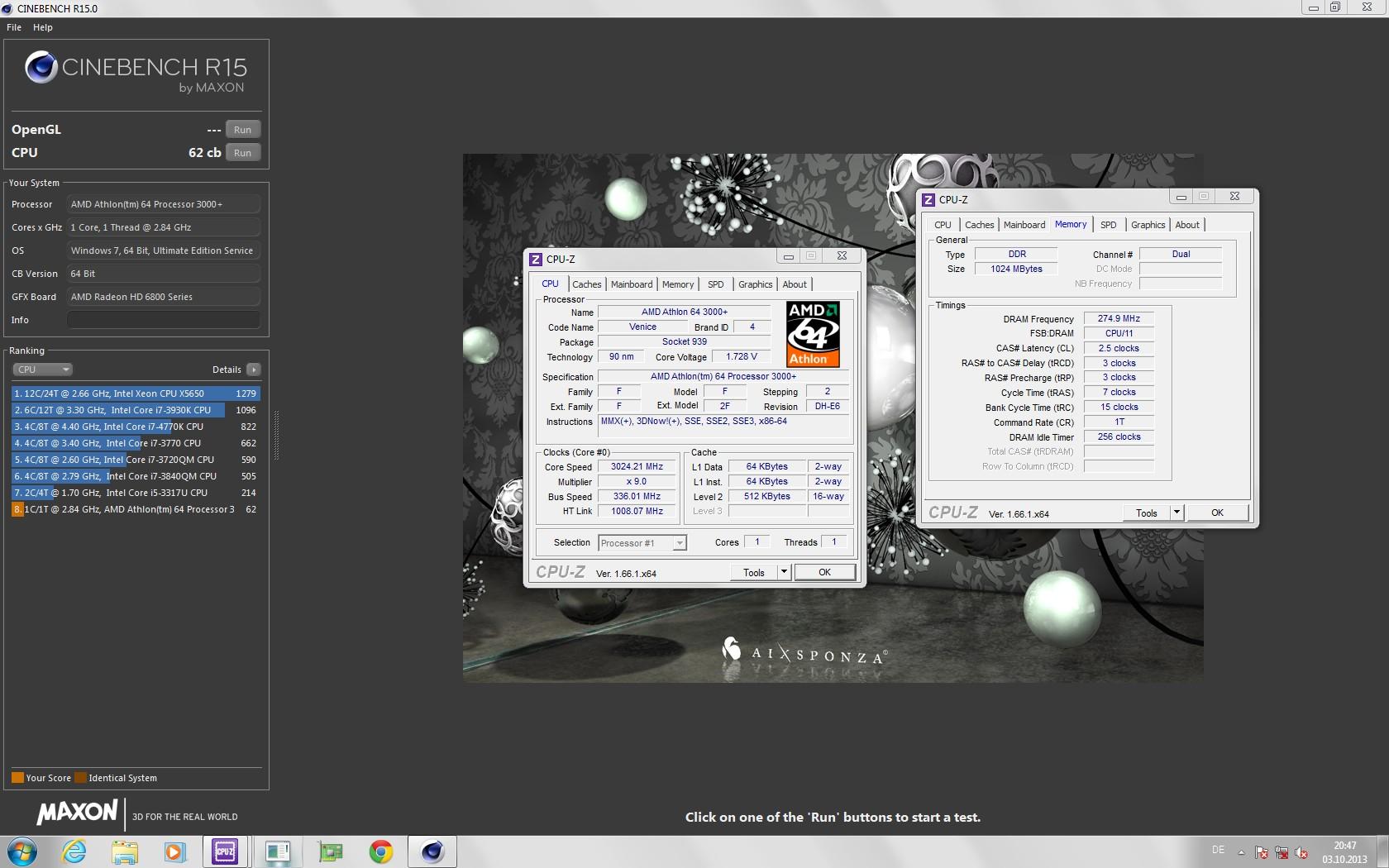Click the rendered Aixsponza scene image
This screenshot has height=868, width=1389.
pos(833,417)
